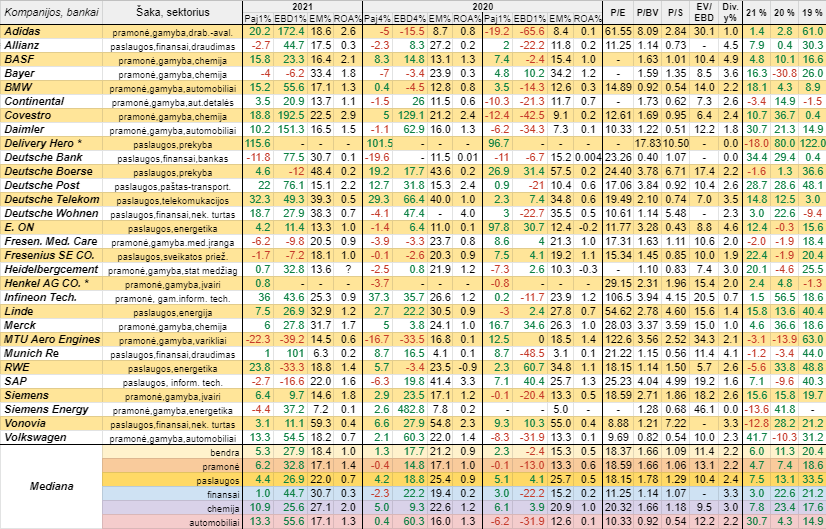The image size is (826, 529).
Task: Click Covestro 2021 EBD1% value 192.5
Action: [290, 115]
